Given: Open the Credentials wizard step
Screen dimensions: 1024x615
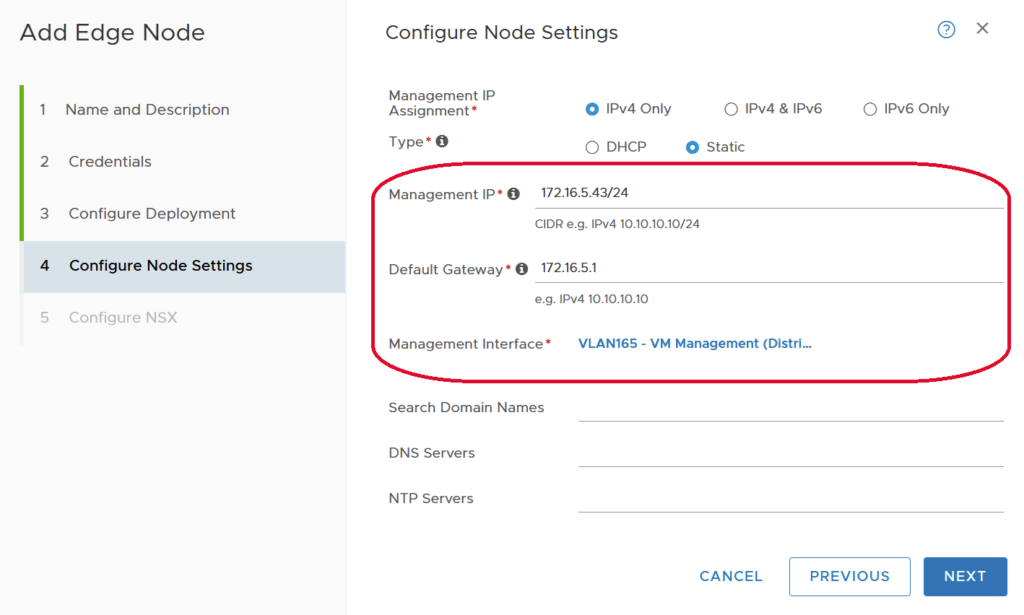Looking at the screenshot, I should pyautogui.click(x=110, y=162).
